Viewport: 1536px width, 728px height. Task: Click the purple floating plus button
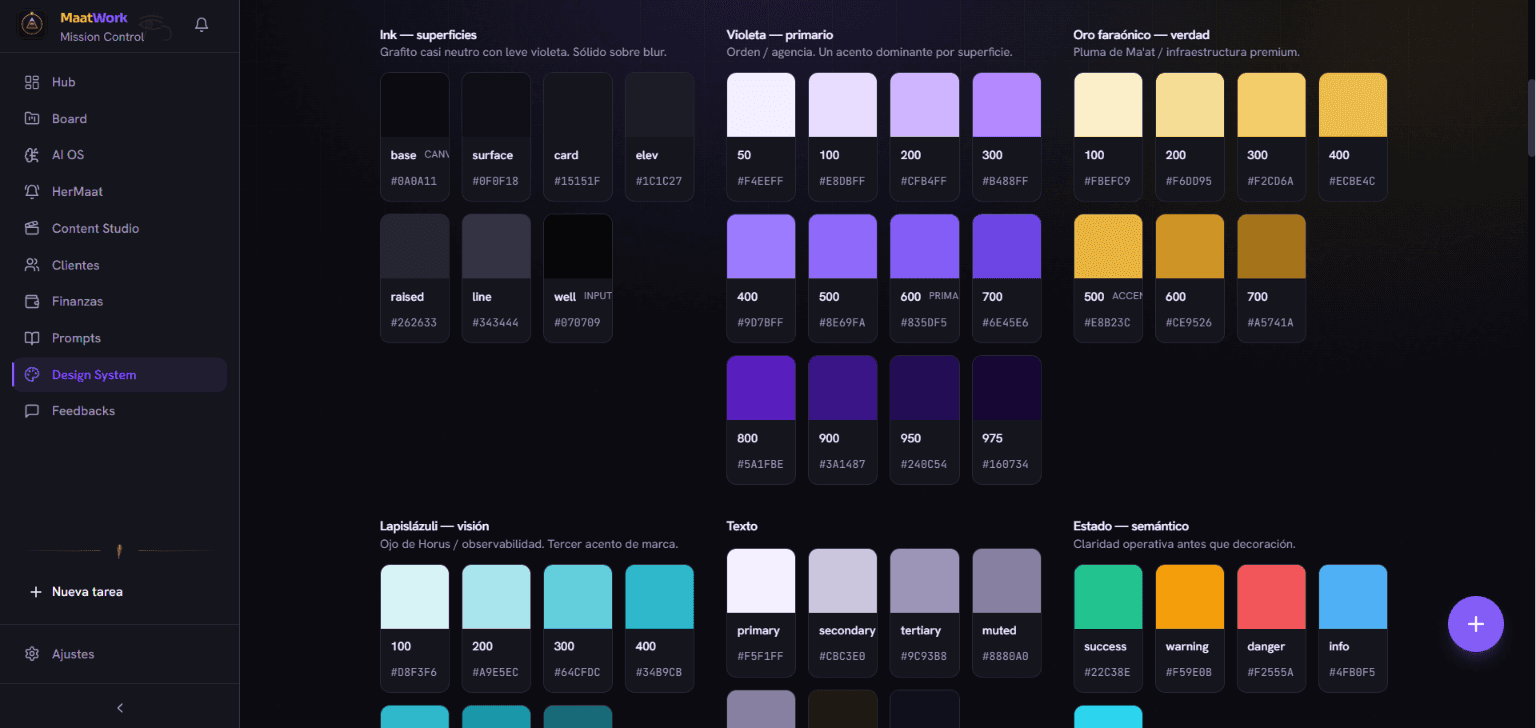(1476, 624)
